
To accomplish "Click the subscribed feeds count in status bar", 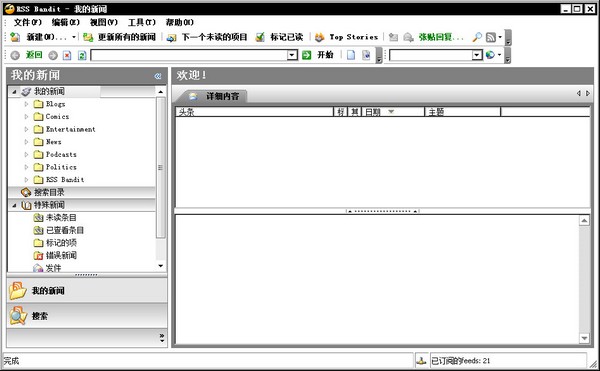I will [x=461, y=360].
